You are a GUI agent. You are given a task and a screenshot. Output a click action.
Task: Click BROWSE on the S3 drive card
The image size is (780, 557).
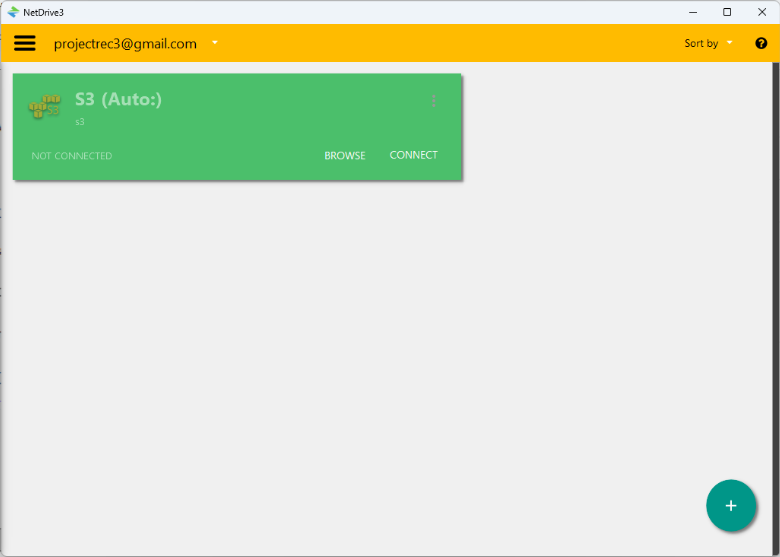(x=345, y=156)
